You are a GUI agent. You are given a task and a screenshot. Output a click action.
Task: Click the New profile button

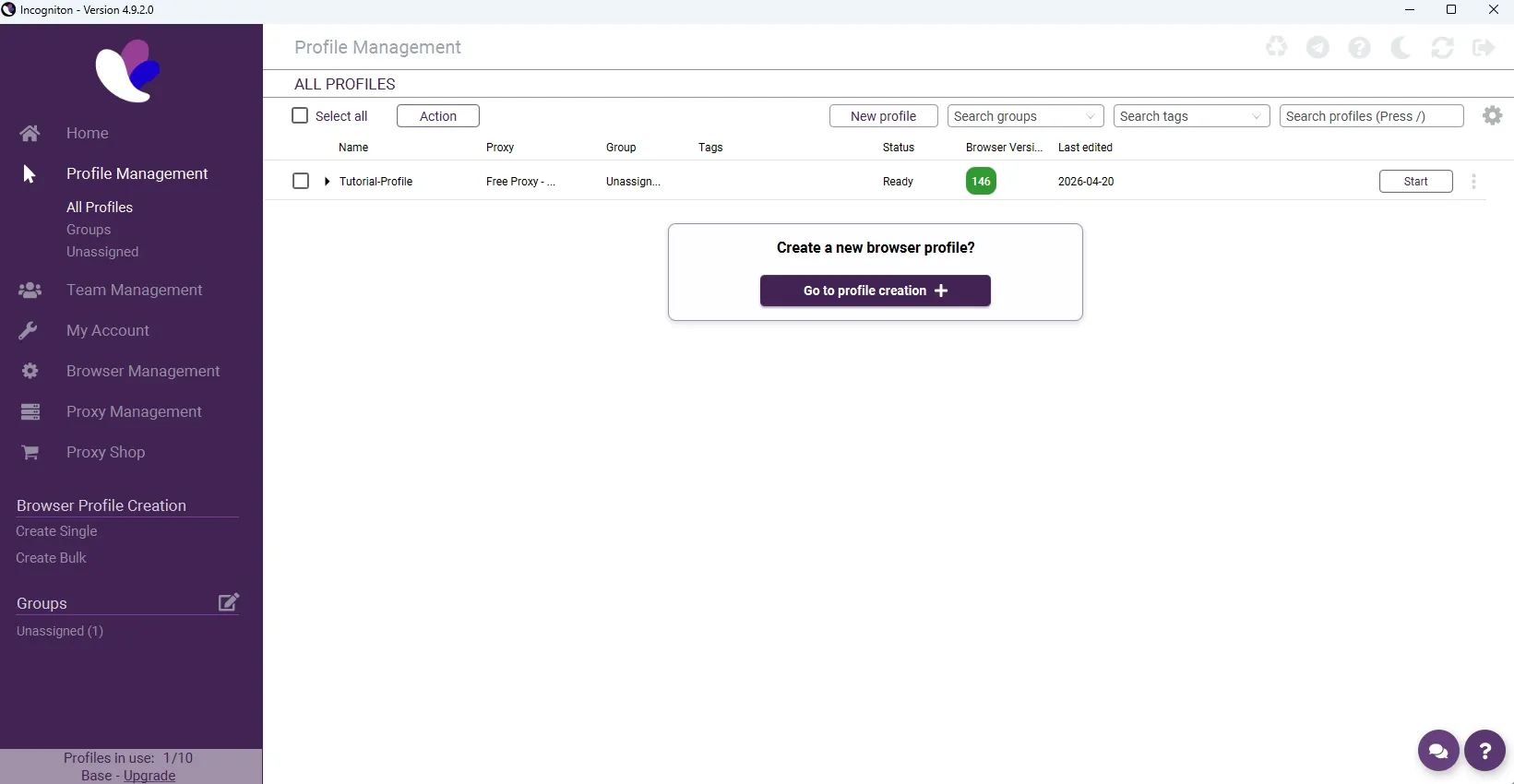[x=884, y=116]
